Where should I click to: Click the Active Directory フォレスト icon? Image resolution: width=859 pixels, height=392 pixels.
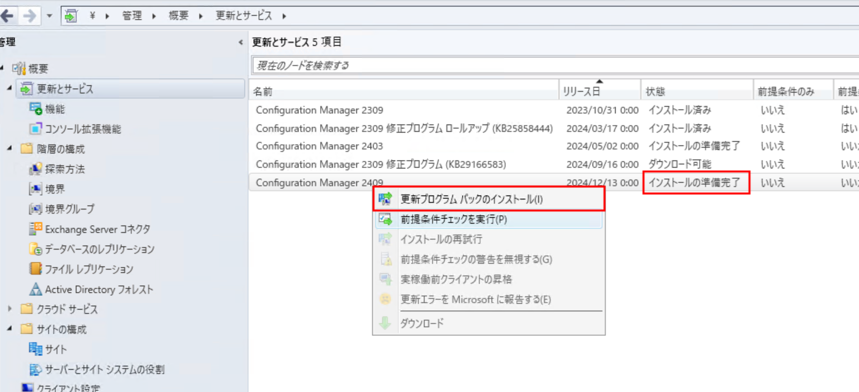[35, 289]
